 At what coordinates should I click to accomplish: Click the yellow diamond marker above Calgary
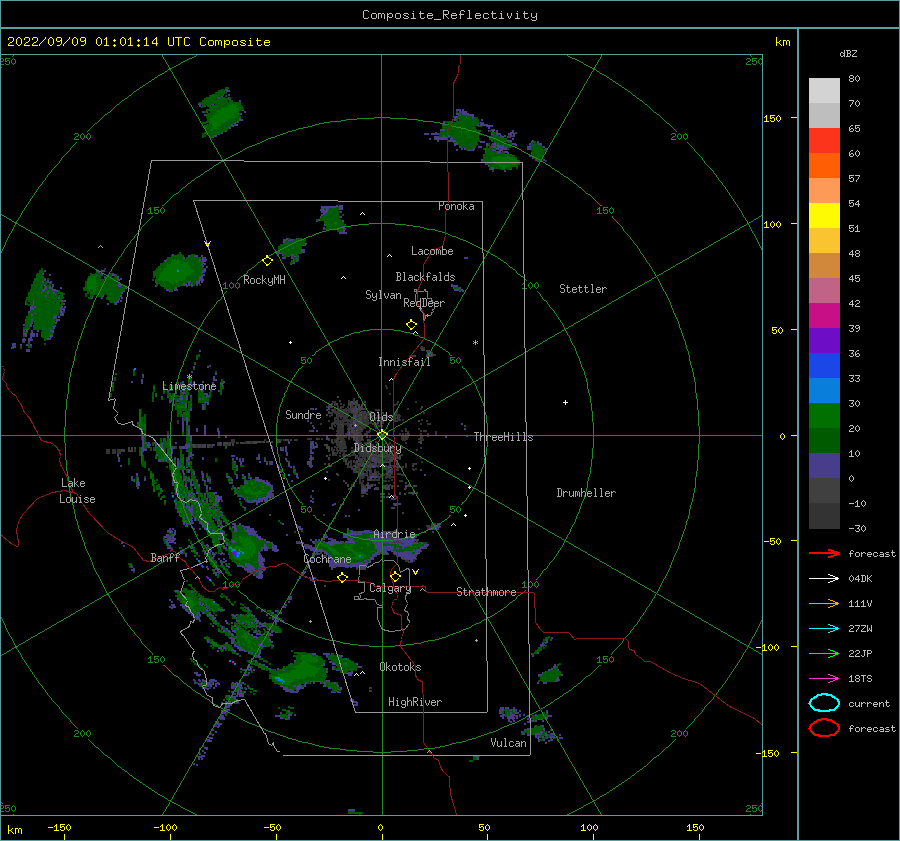[x=395, y=576]
